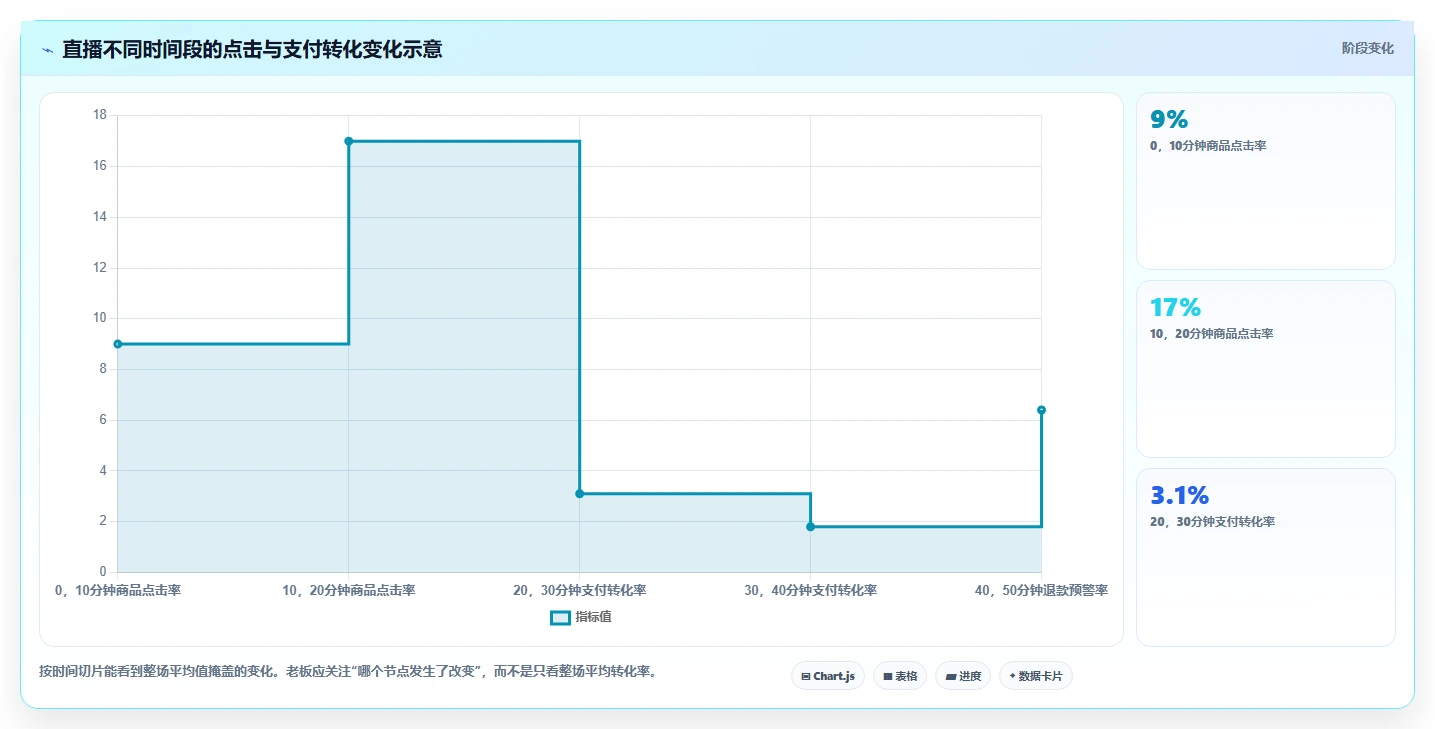Viewport: 1435px width, 729px height.
Task: Click the 9% value in stat card
Action: pyautogui.click(x=1169, y=119)
